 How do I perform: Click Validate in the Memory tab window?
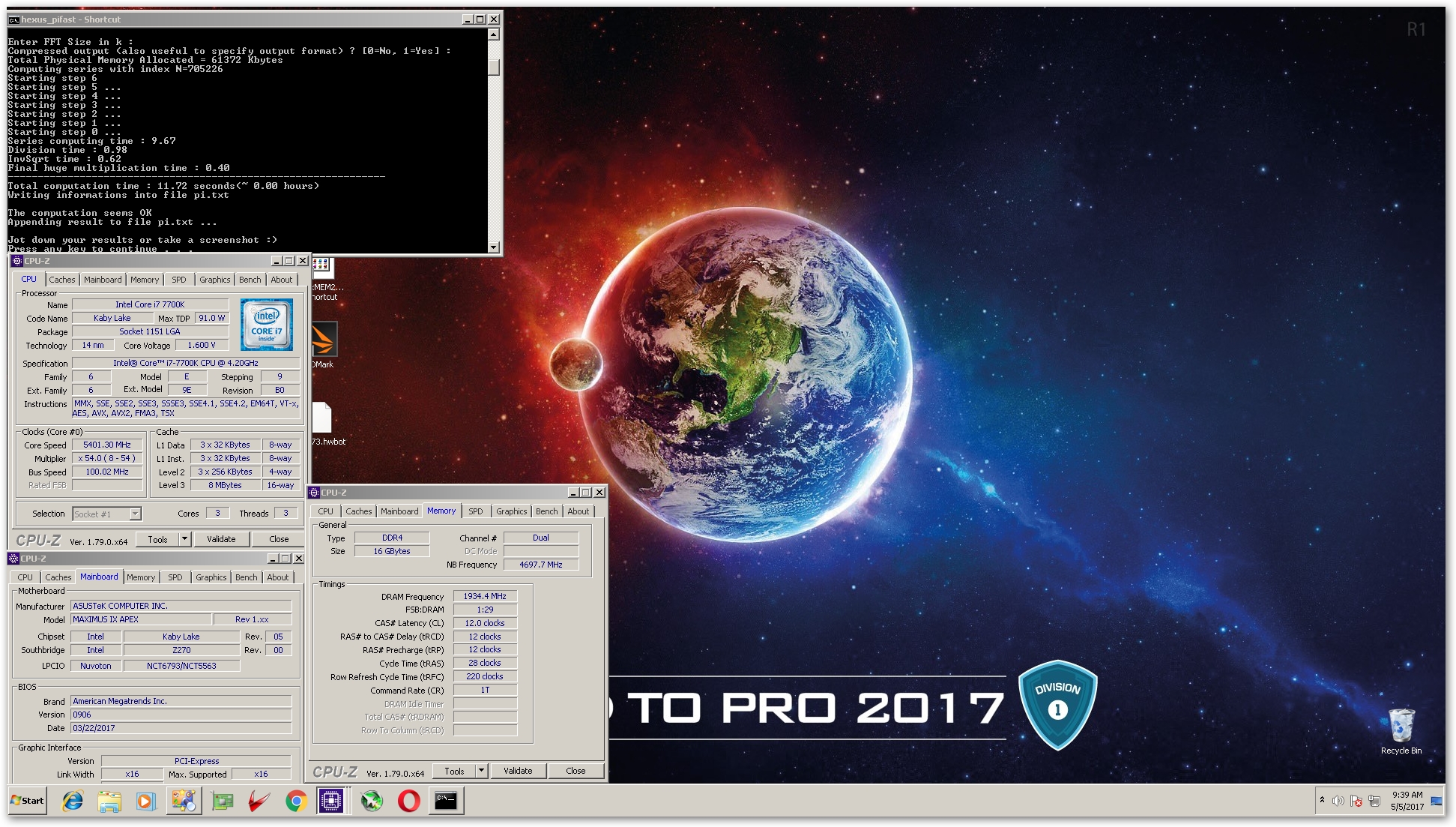click(518, 771)
